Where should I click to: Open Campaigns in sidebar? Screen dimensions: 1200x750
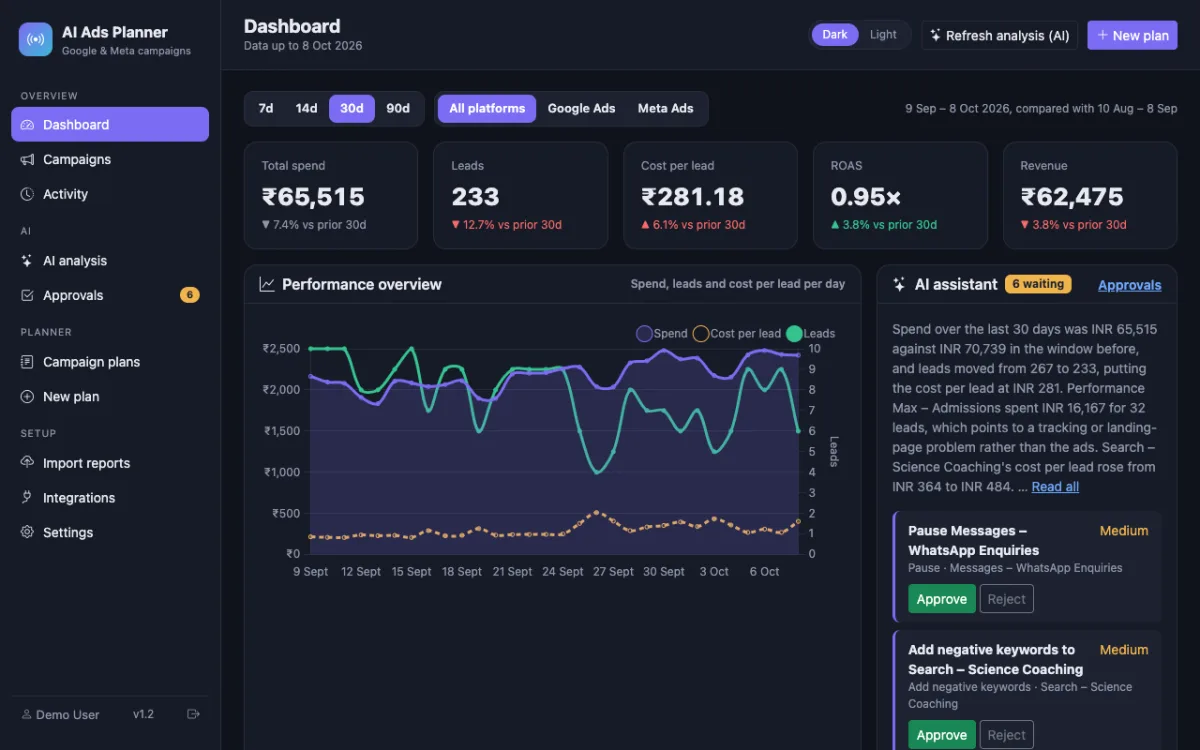[110, 160]
